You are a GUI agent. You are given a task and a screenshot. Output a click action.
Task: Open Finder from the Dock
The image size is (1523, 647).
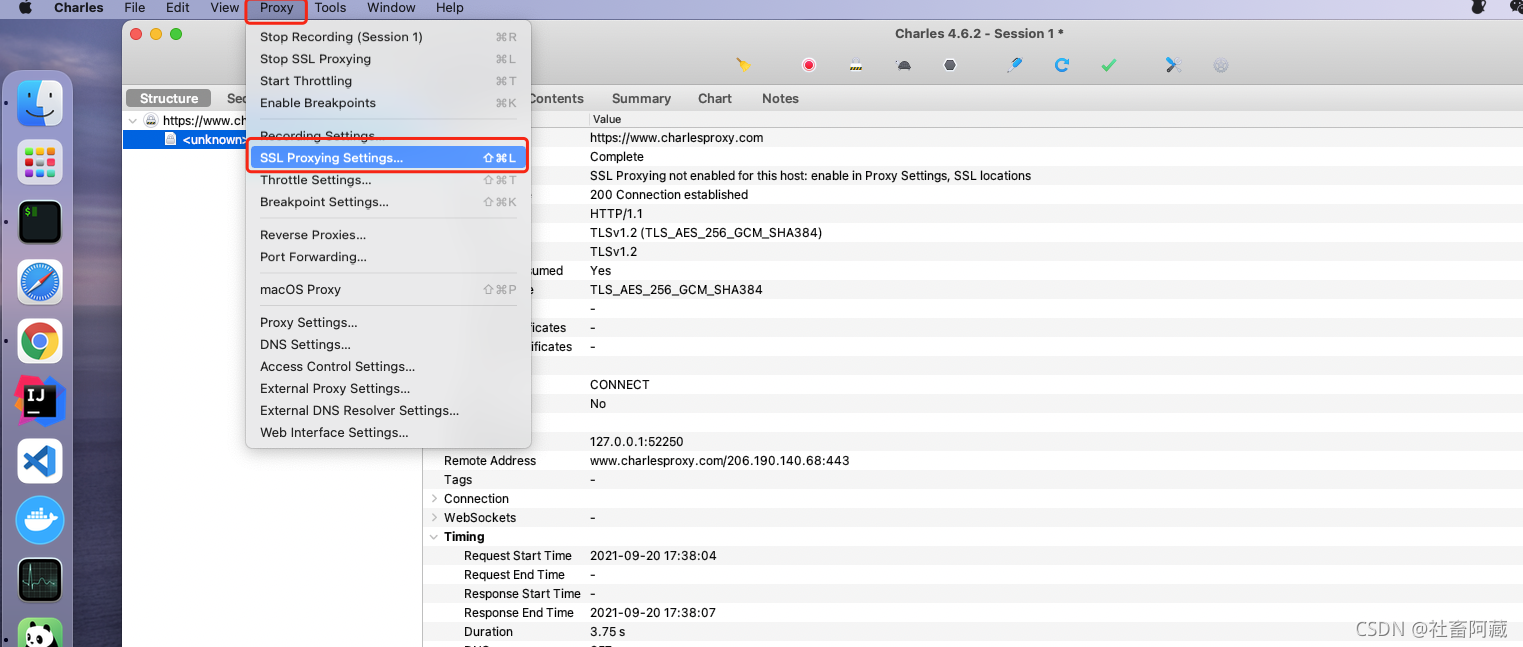(x=40, y=103)
